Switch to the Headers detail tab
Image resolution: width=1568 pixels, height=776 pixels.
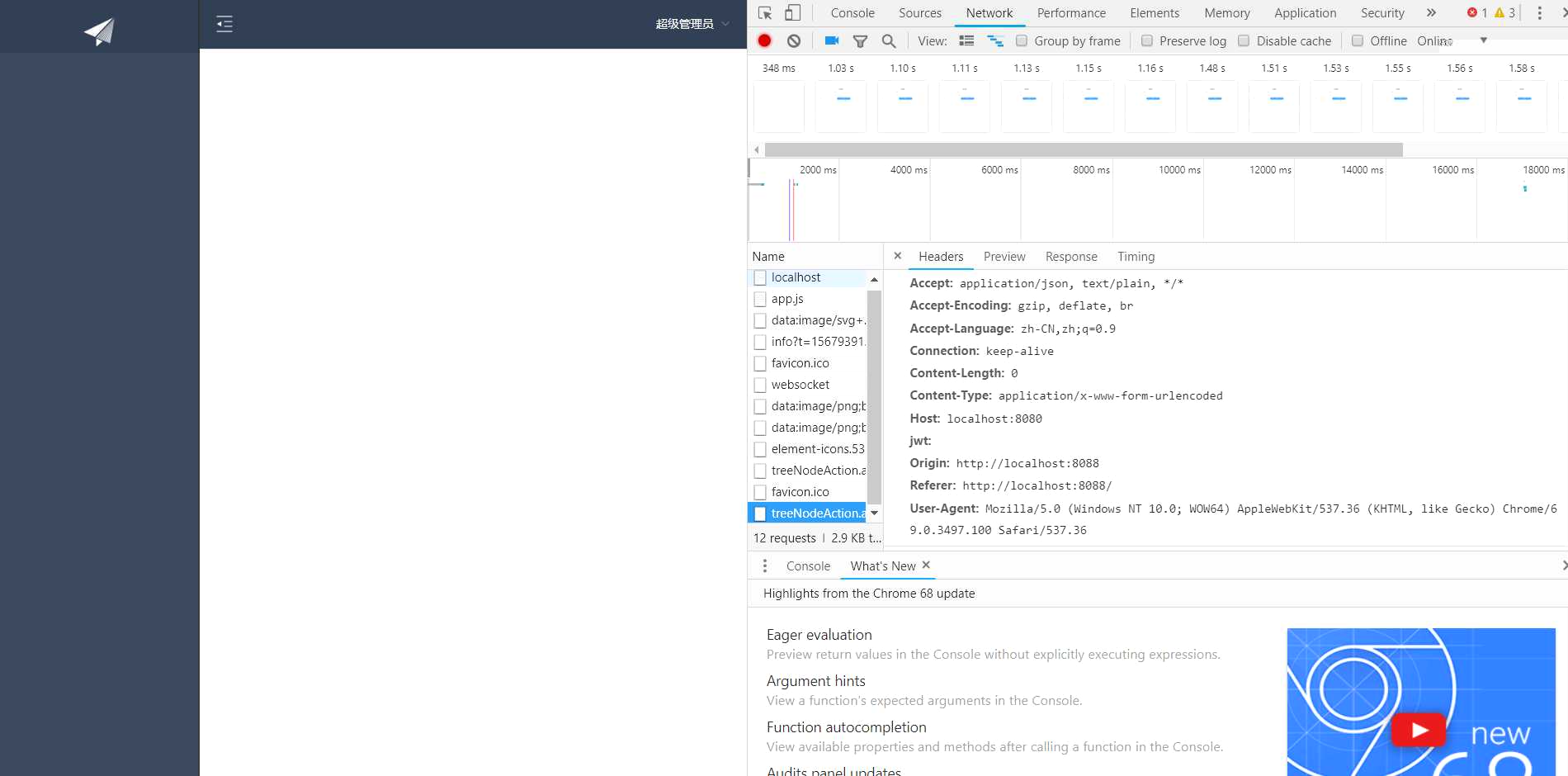pos(941,257)
